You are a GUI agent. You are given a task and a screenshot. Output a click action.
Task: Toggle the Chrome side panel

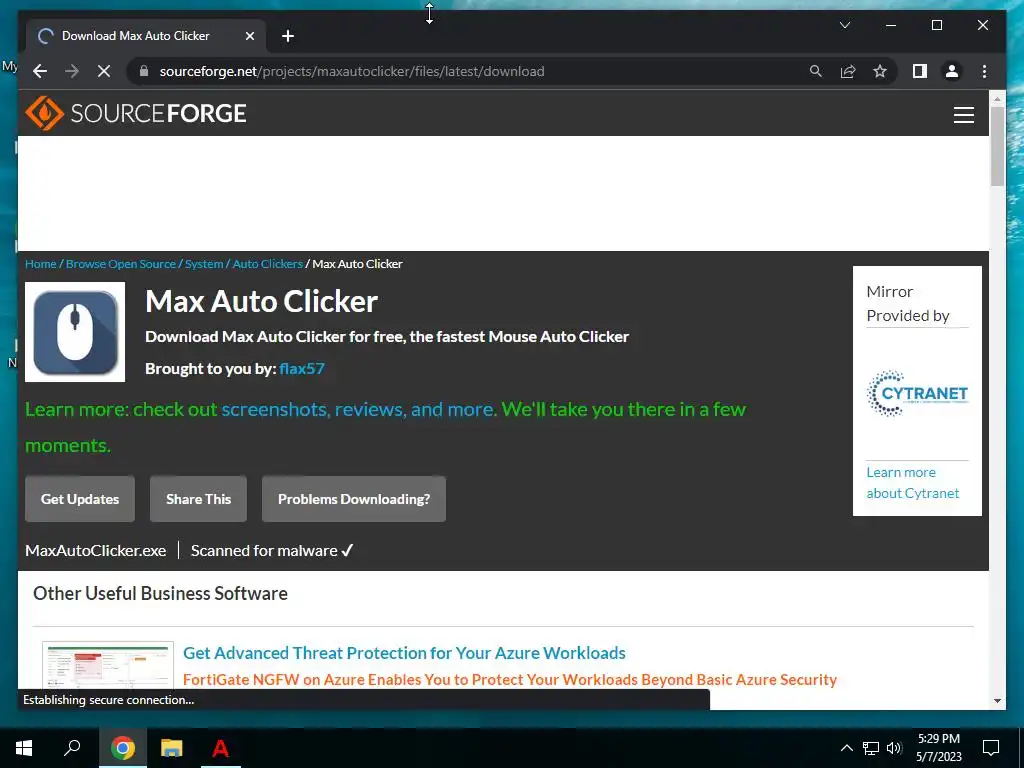tap(920, 71)
